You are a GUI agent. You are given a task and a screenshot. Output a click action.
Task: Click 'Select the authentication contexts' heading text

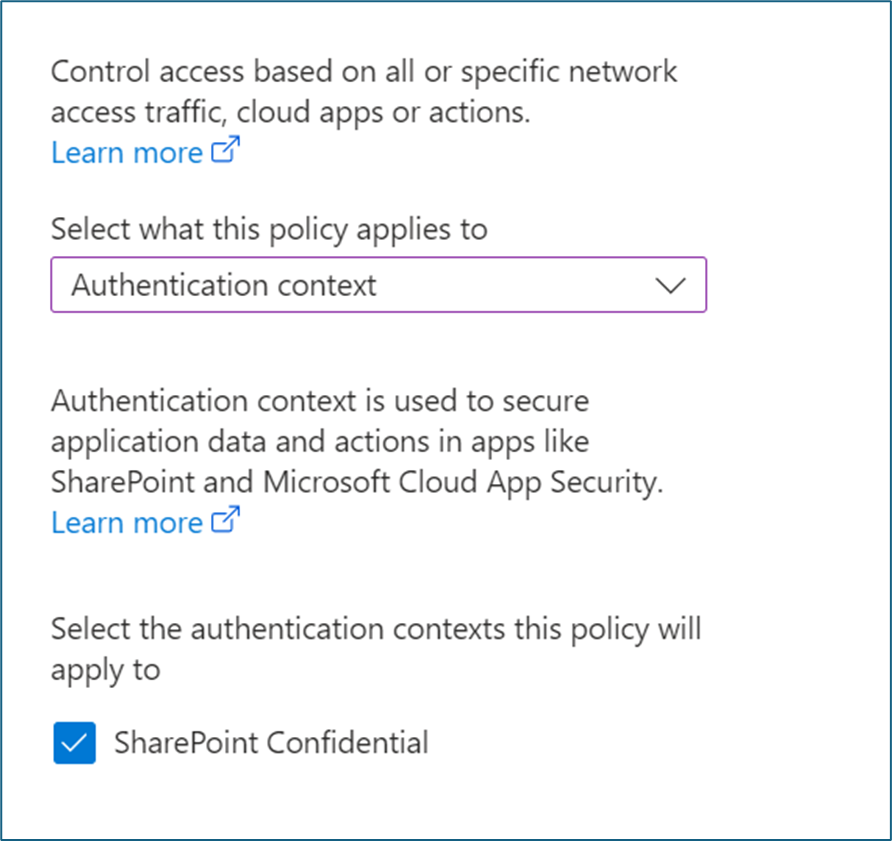click(376, 629)
